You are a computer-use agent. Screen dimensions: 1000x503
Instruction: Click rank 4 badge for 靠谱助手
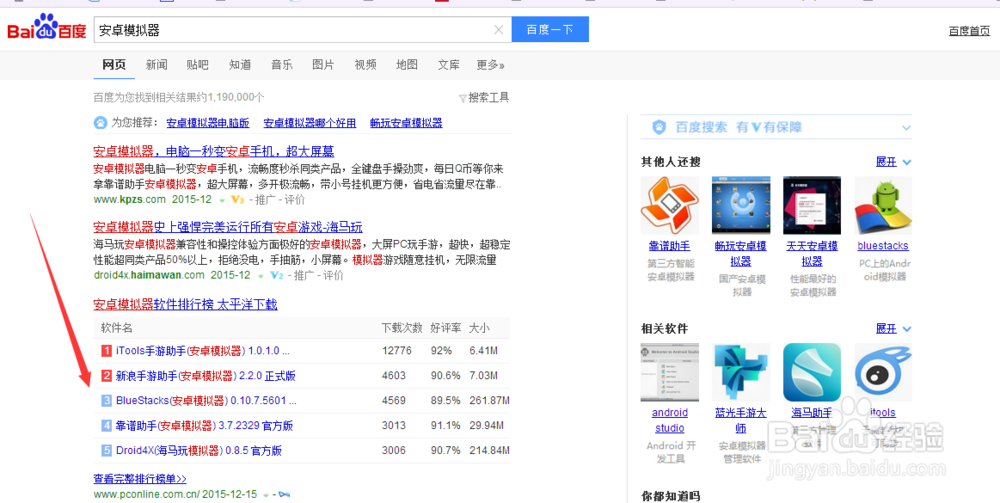(x=107, y=425)
